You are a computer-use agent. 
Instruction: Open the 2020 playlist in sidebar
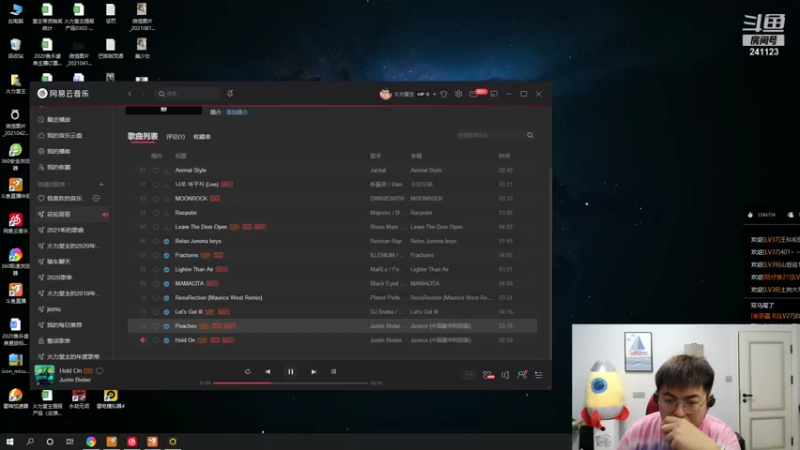click(59, 278)
